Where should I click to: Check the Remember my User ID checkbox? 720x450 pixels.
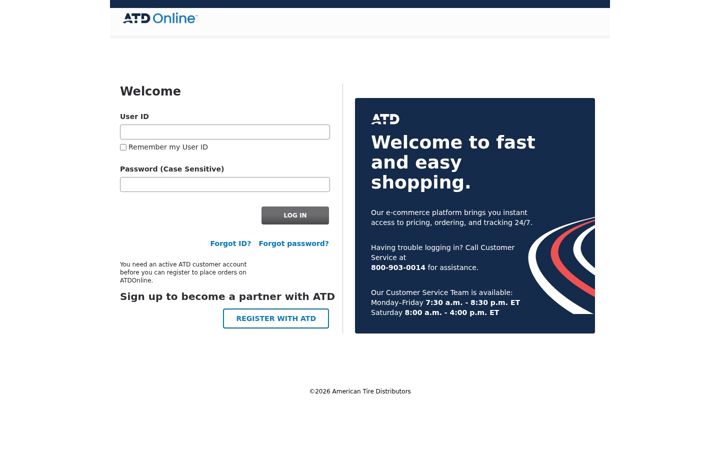pos(123,147)
